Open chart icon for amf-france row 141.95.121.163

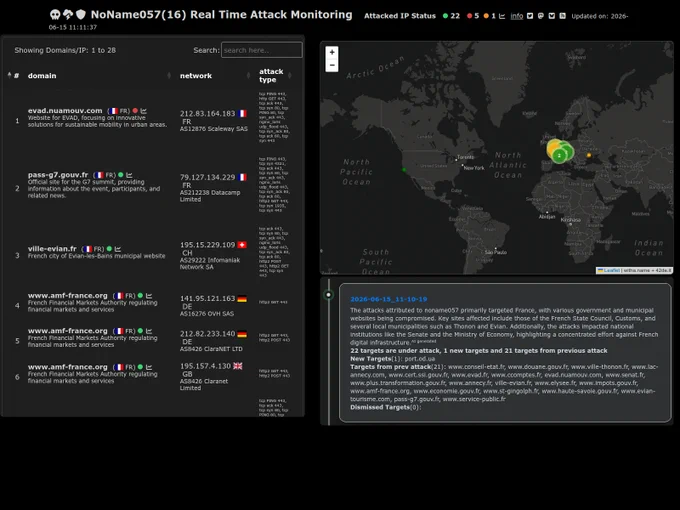coord(149,296)
